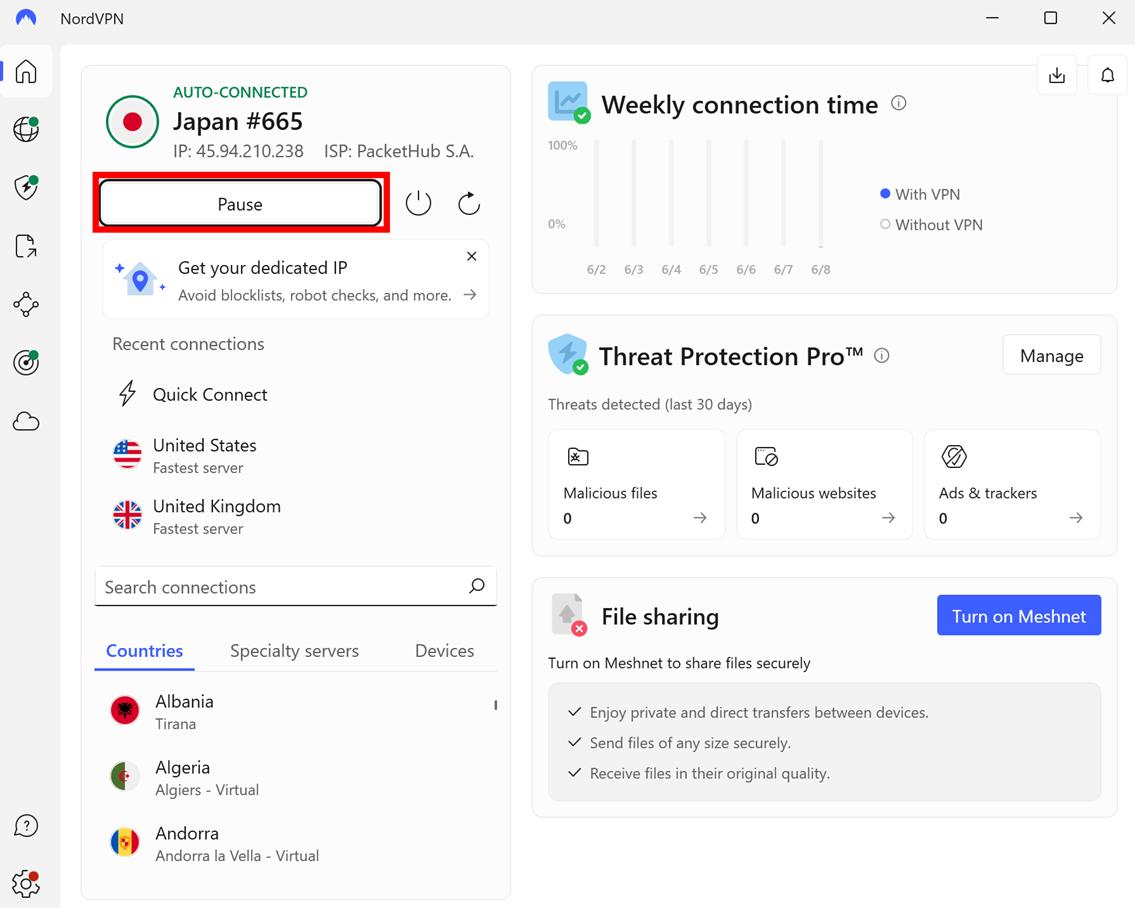1135x908 pixels.
Task: Connect to United States fastest server
Action: pyautogui.click(x=295, y=455)
